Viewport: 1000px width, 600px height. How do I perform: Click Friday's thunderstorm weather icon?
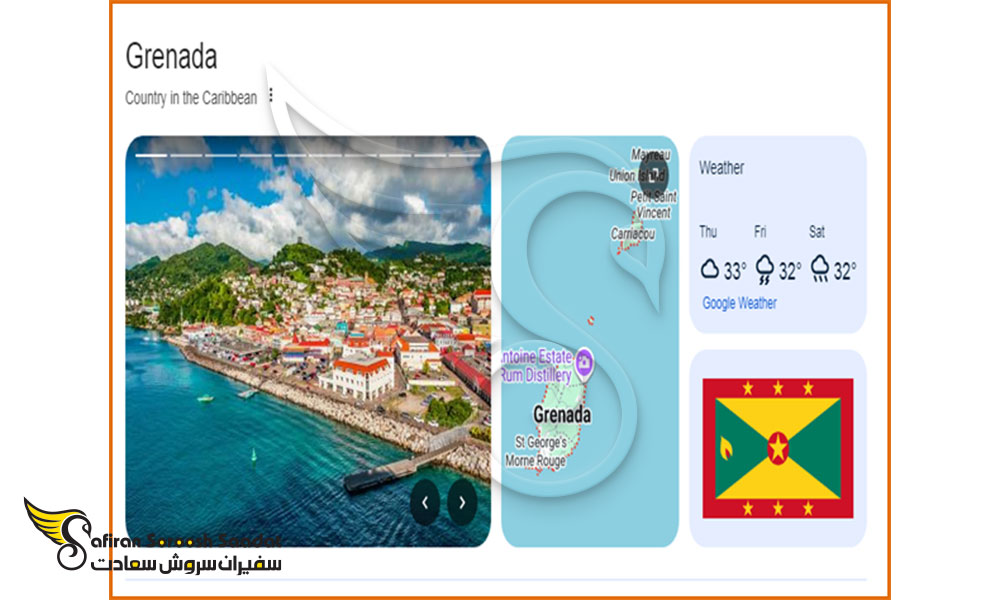(x=765, y=270)
